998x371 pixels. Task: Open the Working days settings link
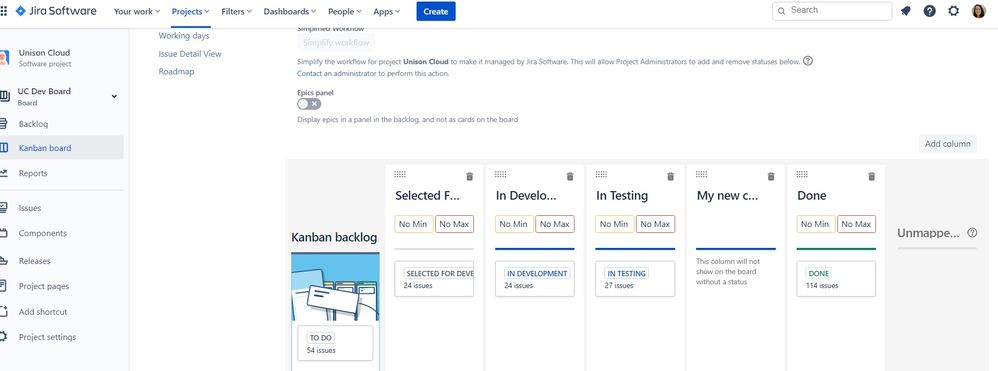click(x=184, y=36)
